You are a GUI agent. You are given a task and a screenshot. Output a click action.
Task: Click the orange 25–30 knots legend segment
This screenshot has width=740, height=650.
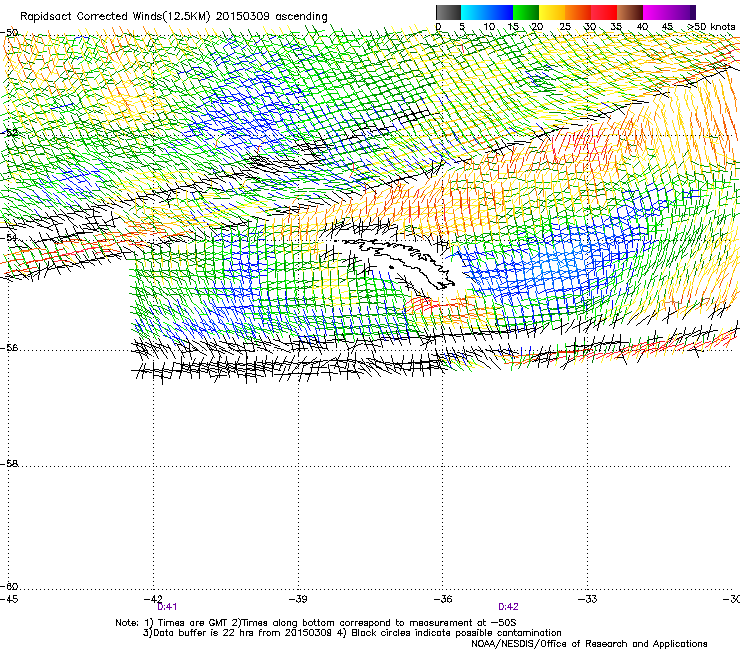click(x=578, y=12)
